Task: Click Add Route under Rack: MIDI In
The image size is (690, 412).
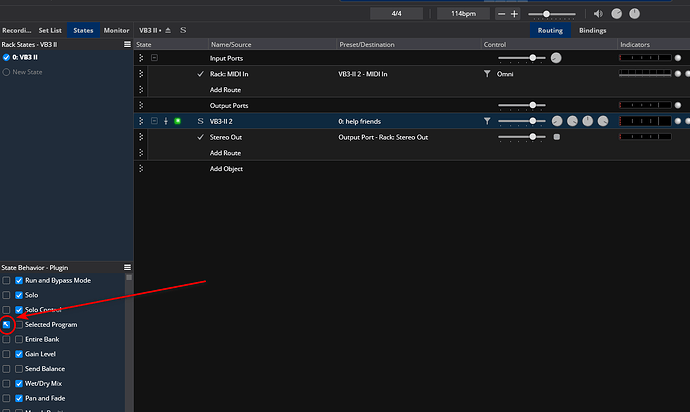Action: click(225, 90)
